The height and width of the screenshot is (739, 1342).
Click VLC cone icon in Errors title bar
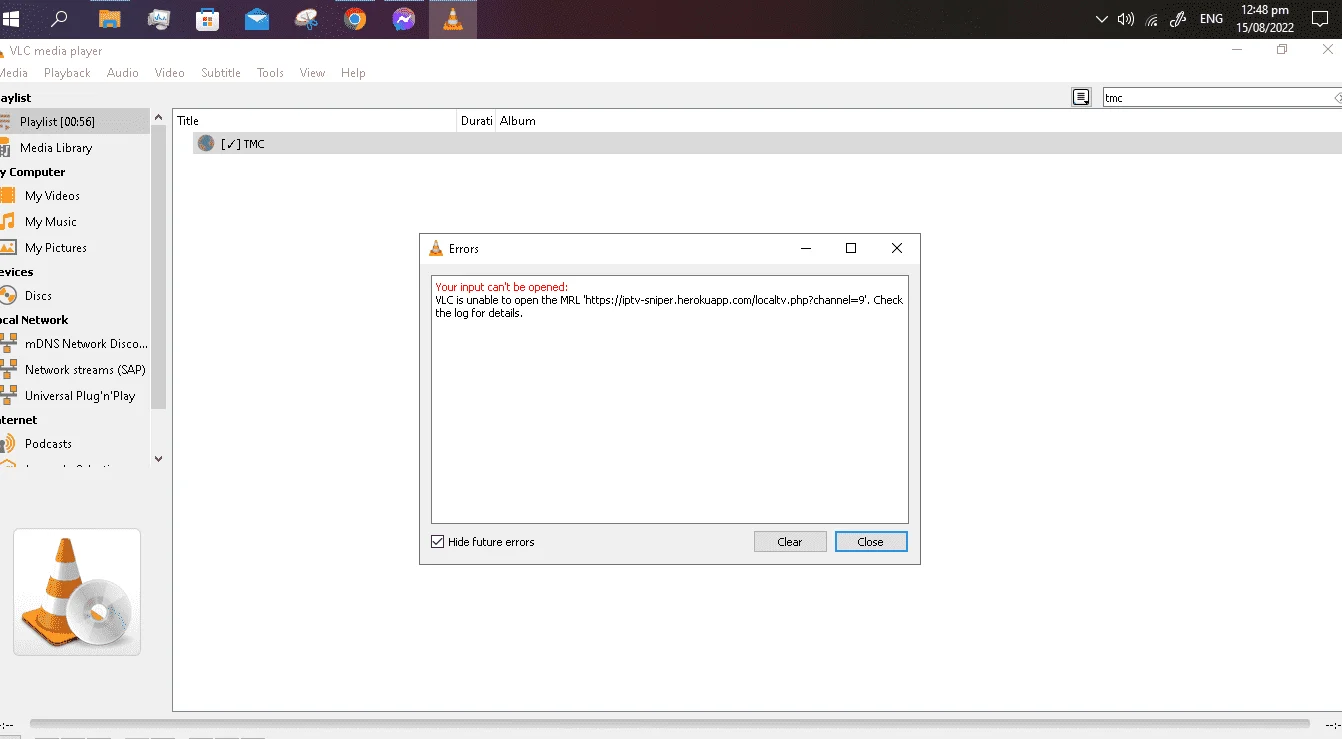[x=435, y=249]
